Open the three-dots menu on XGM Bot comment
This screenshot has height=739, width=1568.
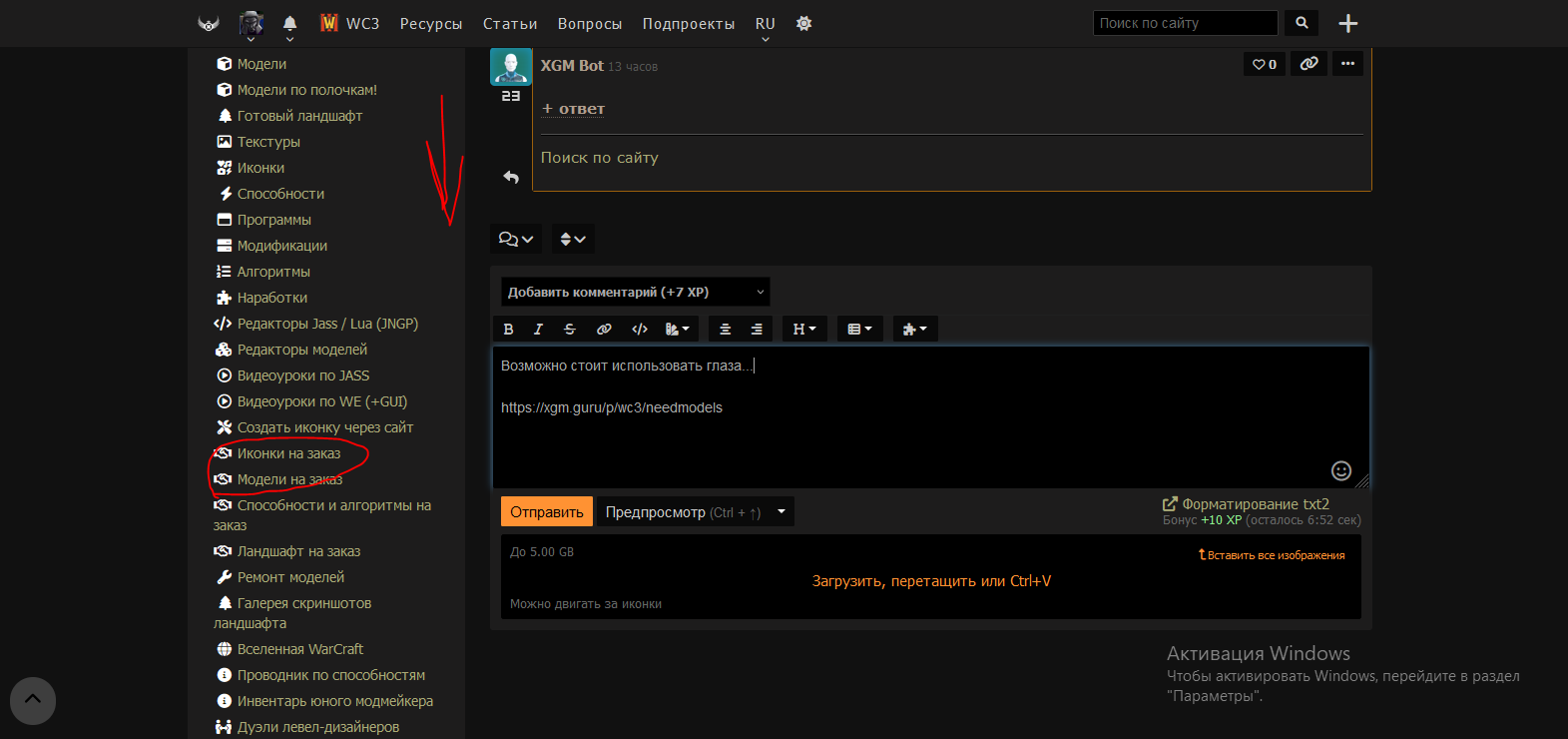click(x=1347, y=64)
